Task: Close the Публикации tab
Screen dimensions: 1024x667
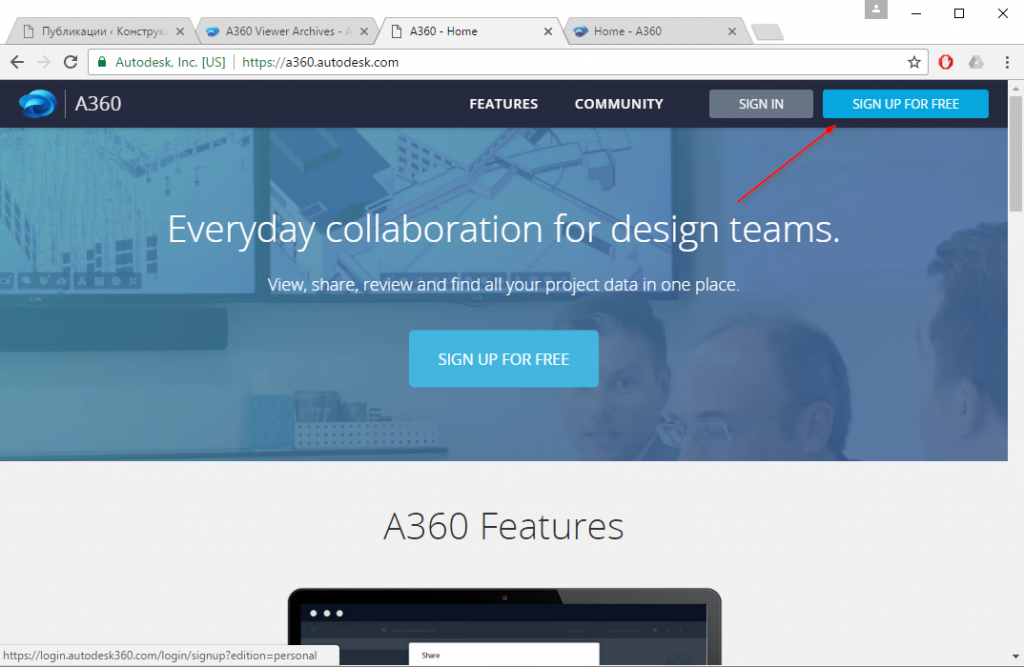Action: coord(180,31)
